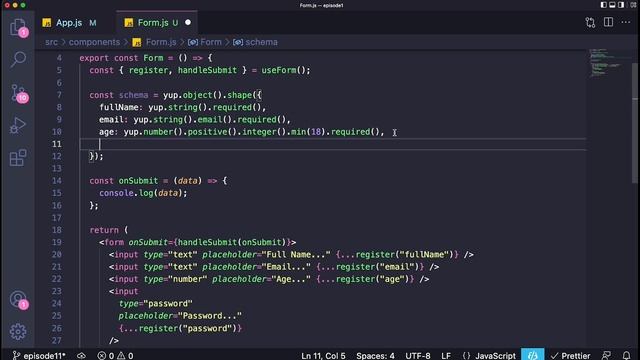Image resolution: width=640 pixels, height=360 pixels.
Task: Open the Run and Debug view
Action: coord(18,125)
